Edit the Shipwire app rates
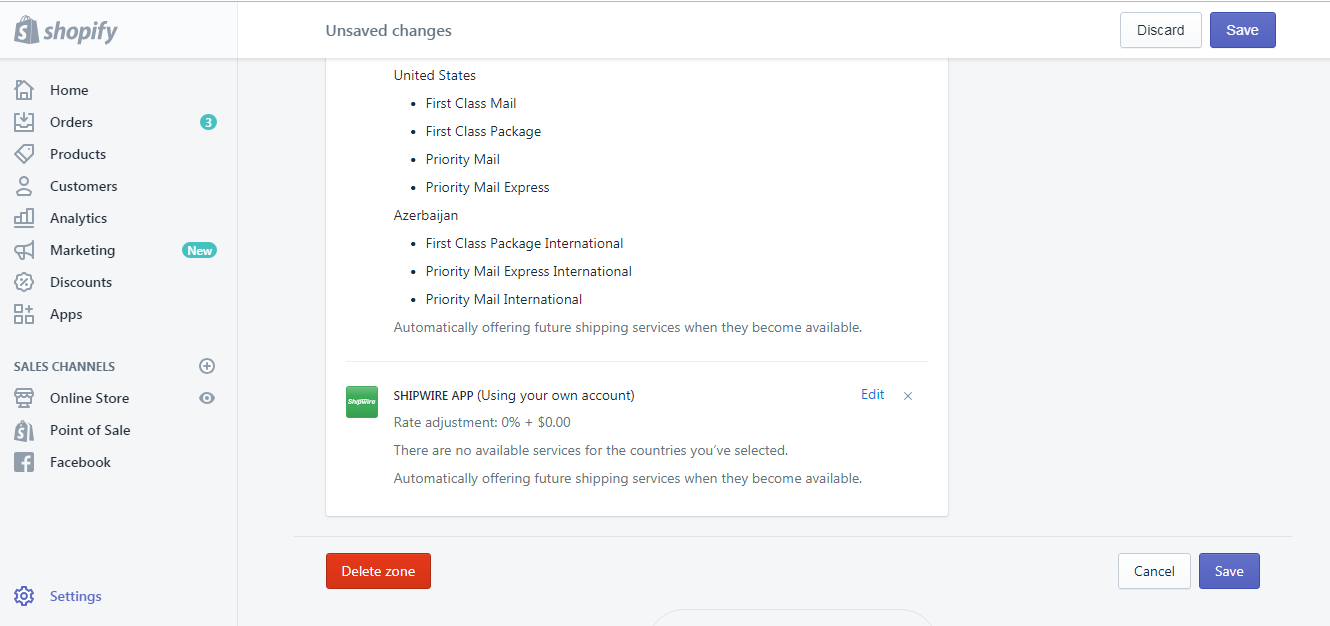 pos(872,394)
